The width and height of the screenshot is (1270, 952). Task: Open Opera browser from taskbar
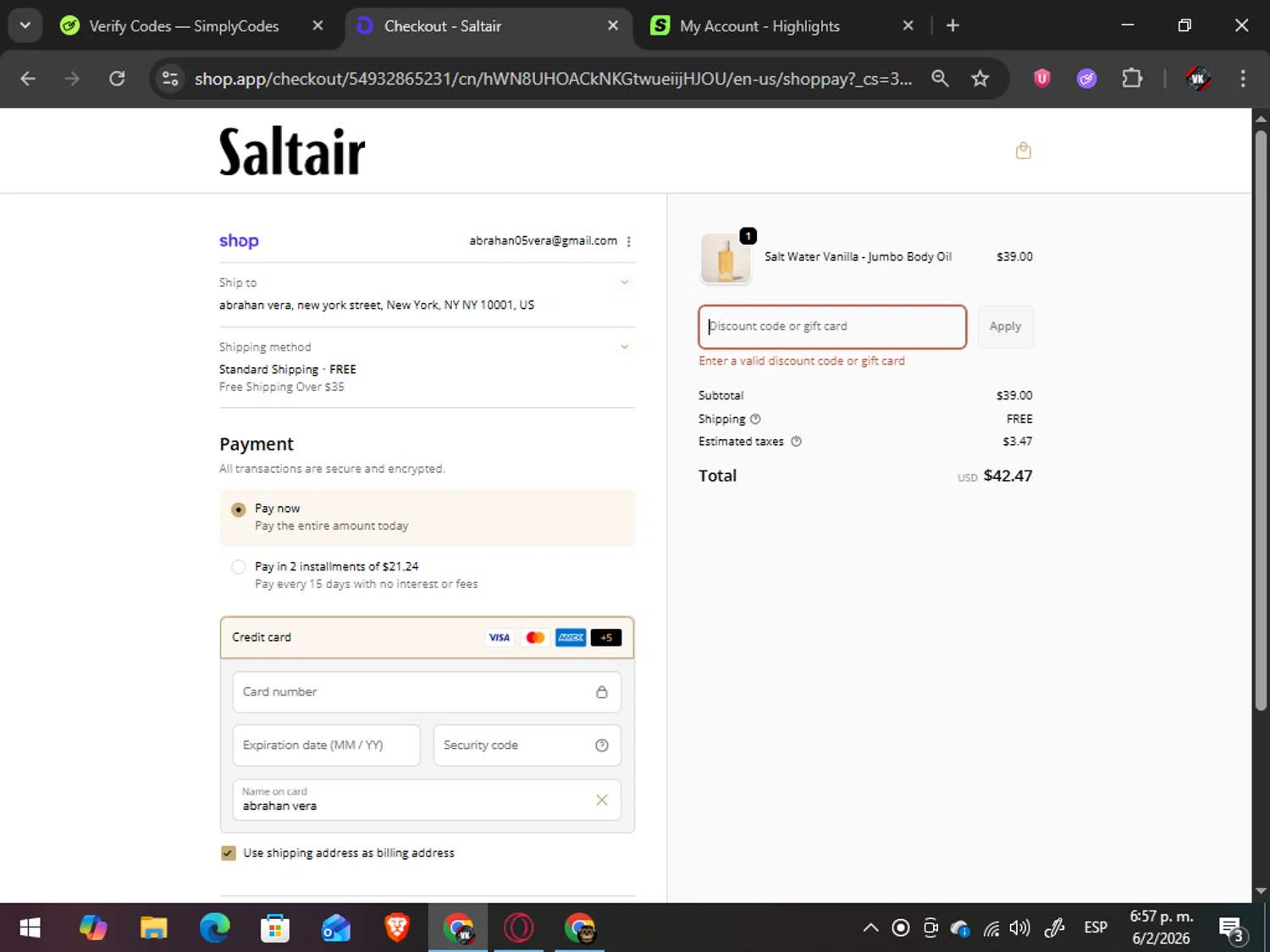coord(519,928)
